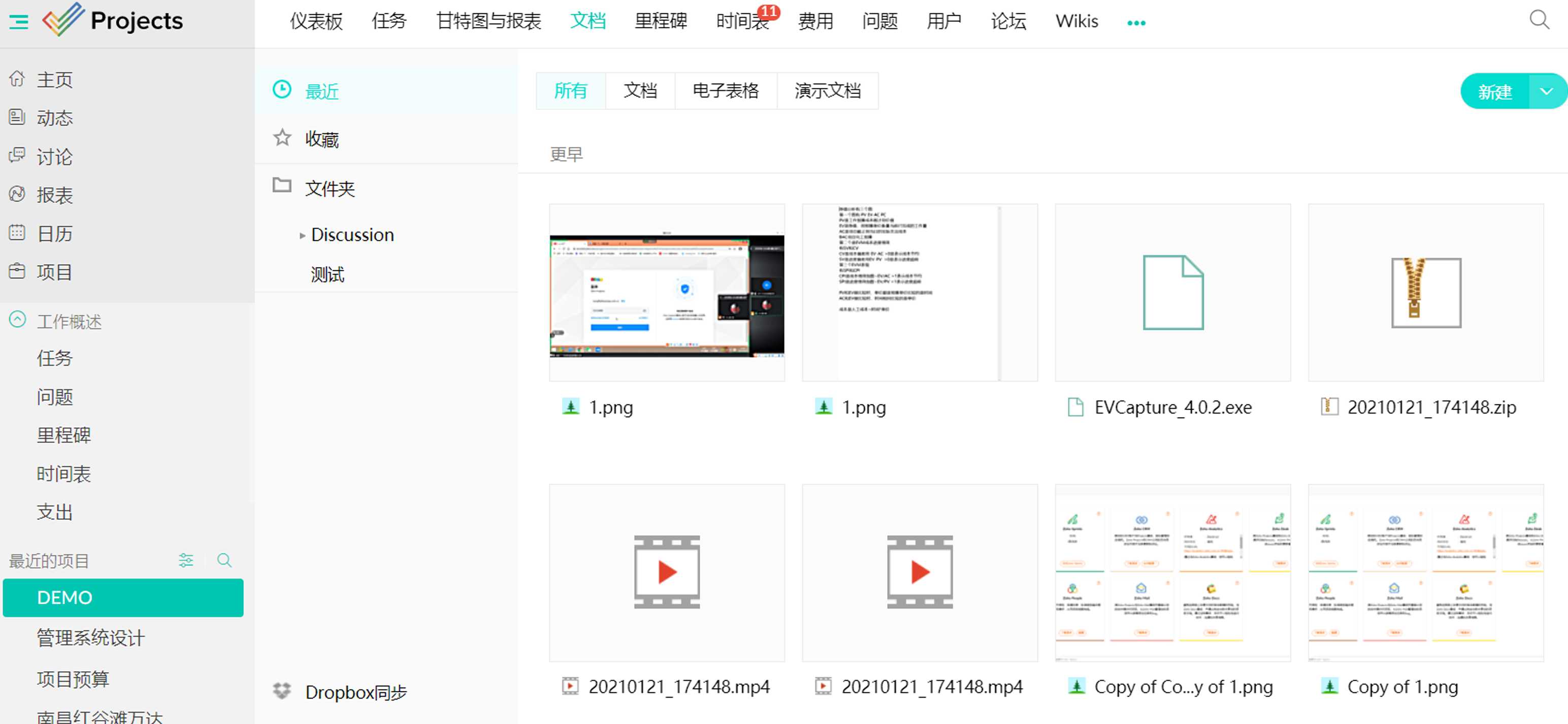Viewport: 1568px width, 724px height.
Task: Select the 管理系统设计 project
Action: (91, 638)
